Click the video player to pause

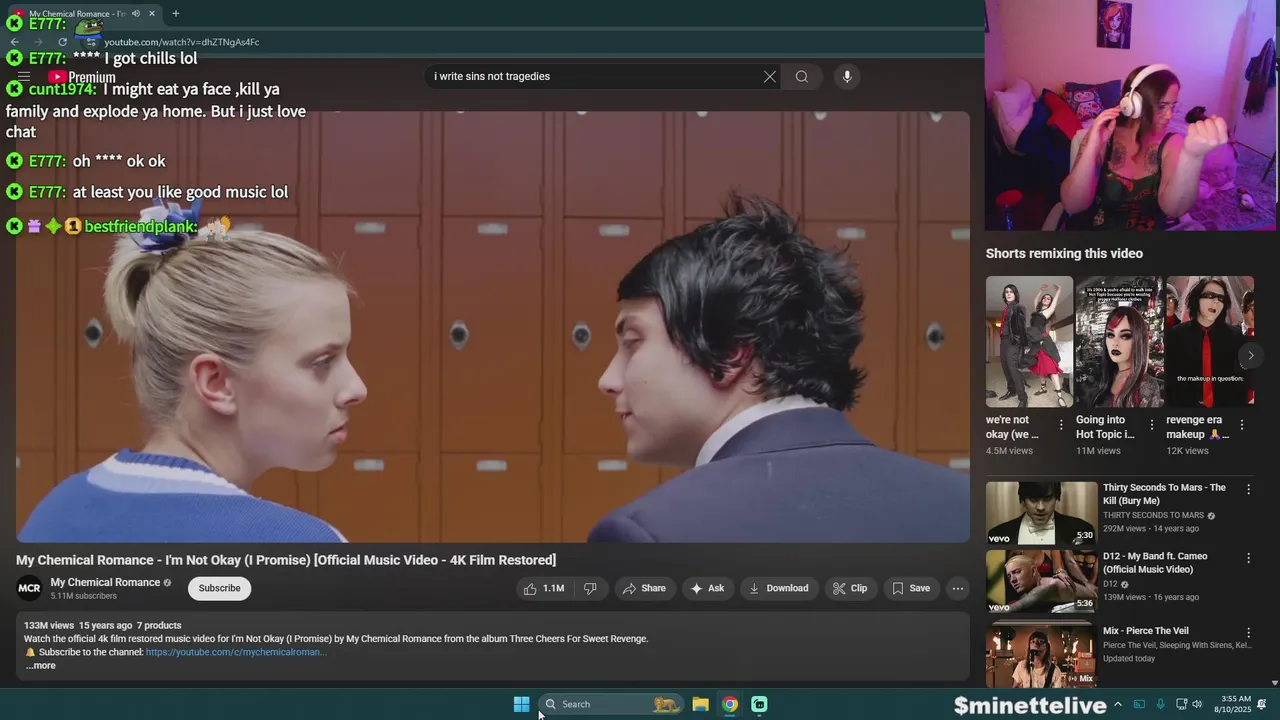tap(492, 326)
